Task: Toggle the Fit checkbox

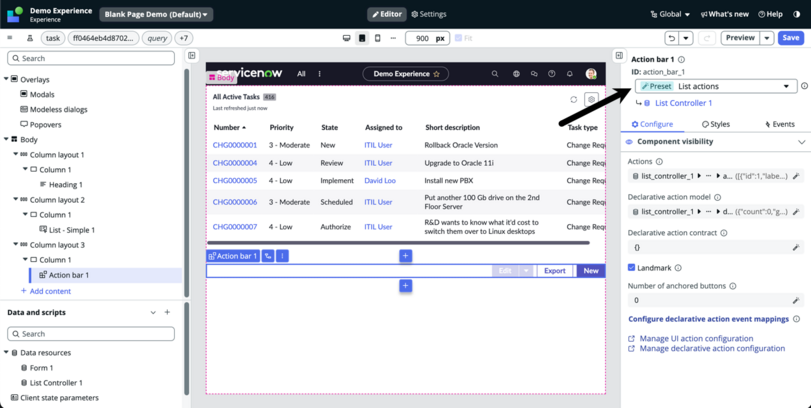Action: [458, 38]
